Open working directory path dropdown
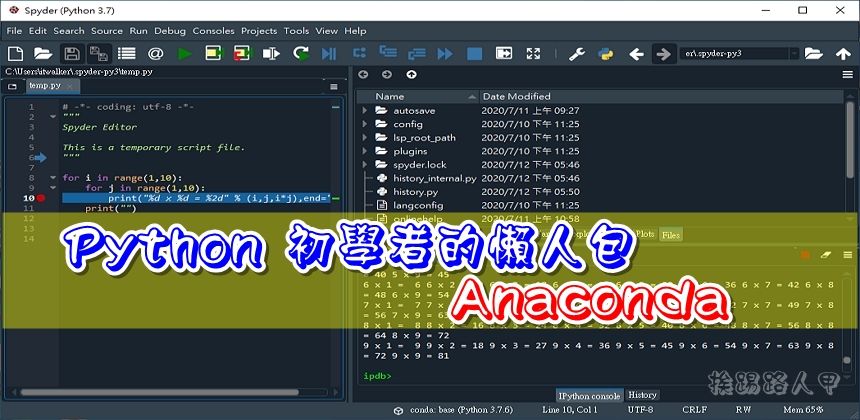The width and height of the screenshot is (860, 420). click(x=794, y=54)
